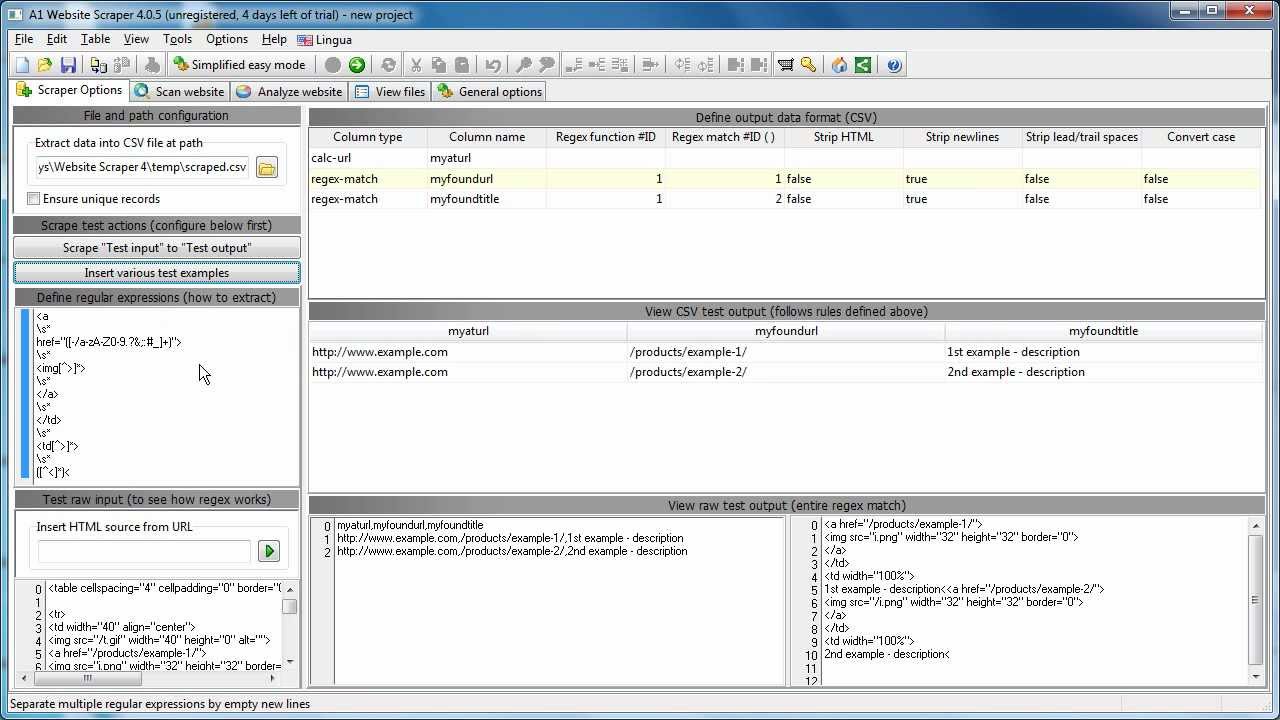Click the Strip HTML column header
This screenshot has height=720, width=1280.
(843, 137)
